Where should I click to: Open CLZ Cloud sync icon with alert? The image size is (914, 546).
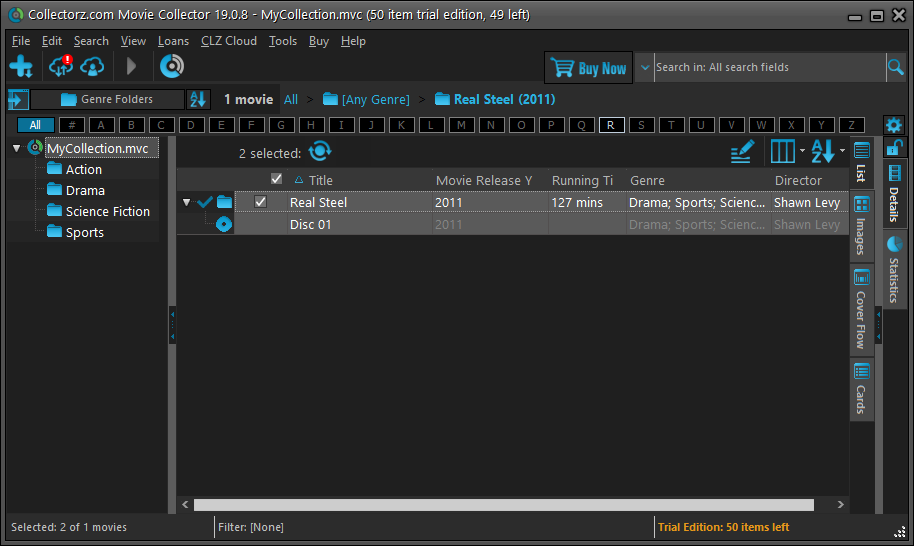click(x=61, y=66)
